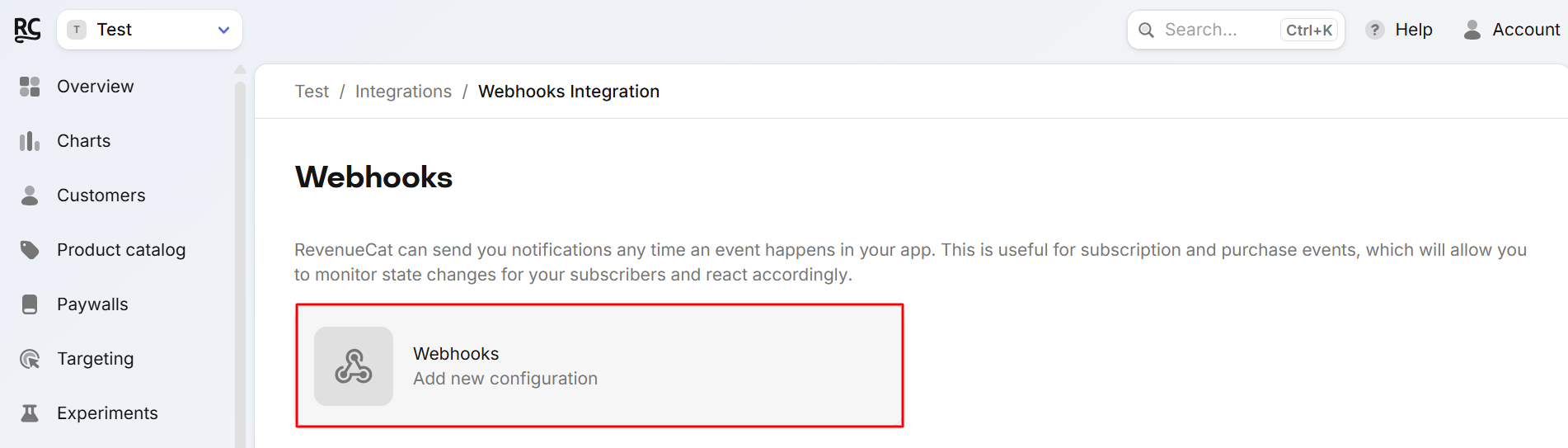Viewport: 1568px width, 448px height.
Task: Click the Webhooks Integration breadcrumb
Action: [x=569, y=92]
